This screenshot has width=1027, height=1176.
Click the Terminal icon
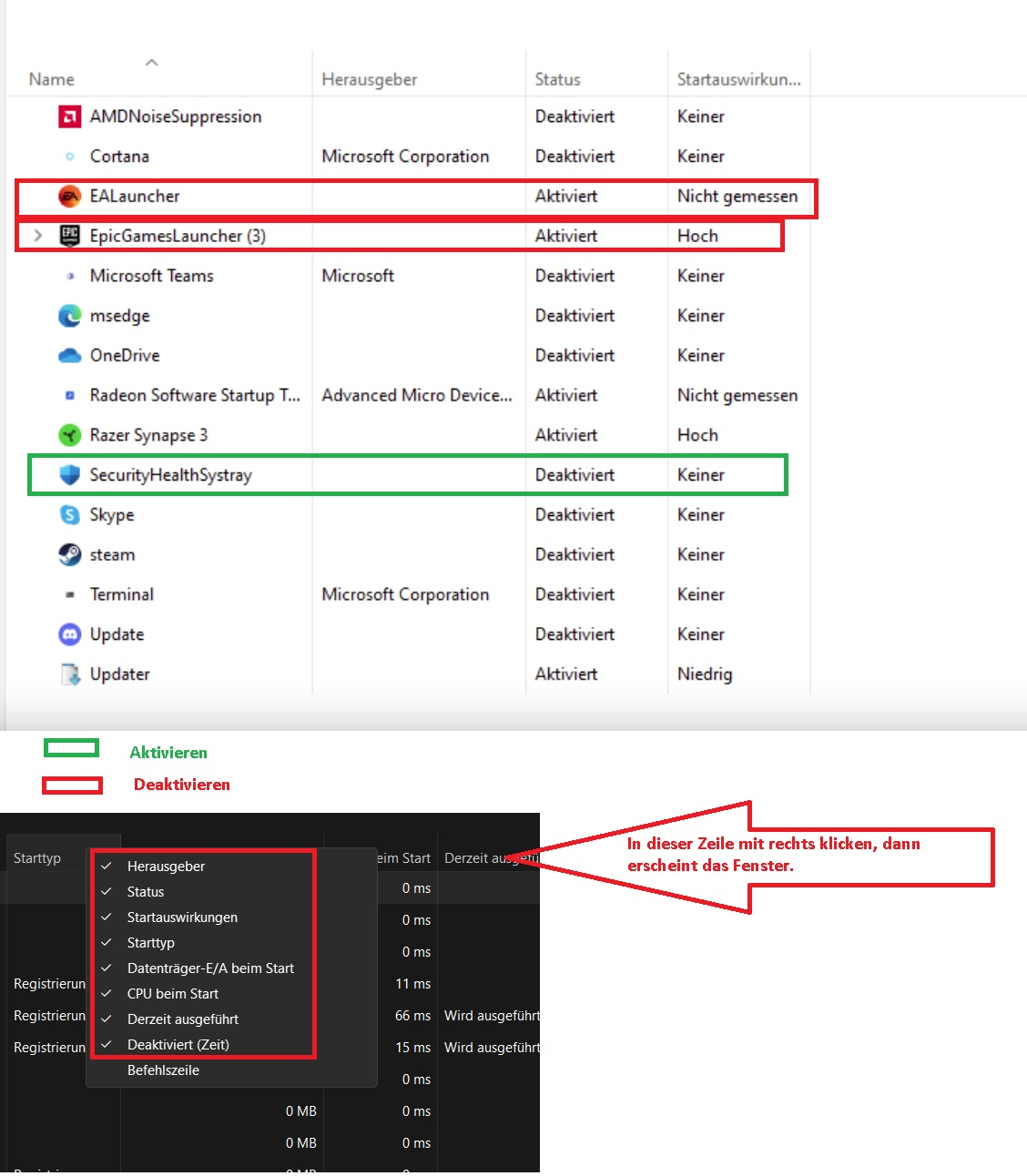coord(69,594)
